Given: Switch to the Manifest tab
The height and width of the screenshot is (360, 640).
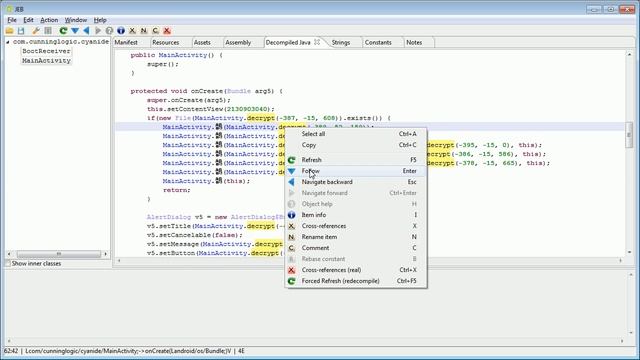Looking at the screenshot, I should coord(126,42).
